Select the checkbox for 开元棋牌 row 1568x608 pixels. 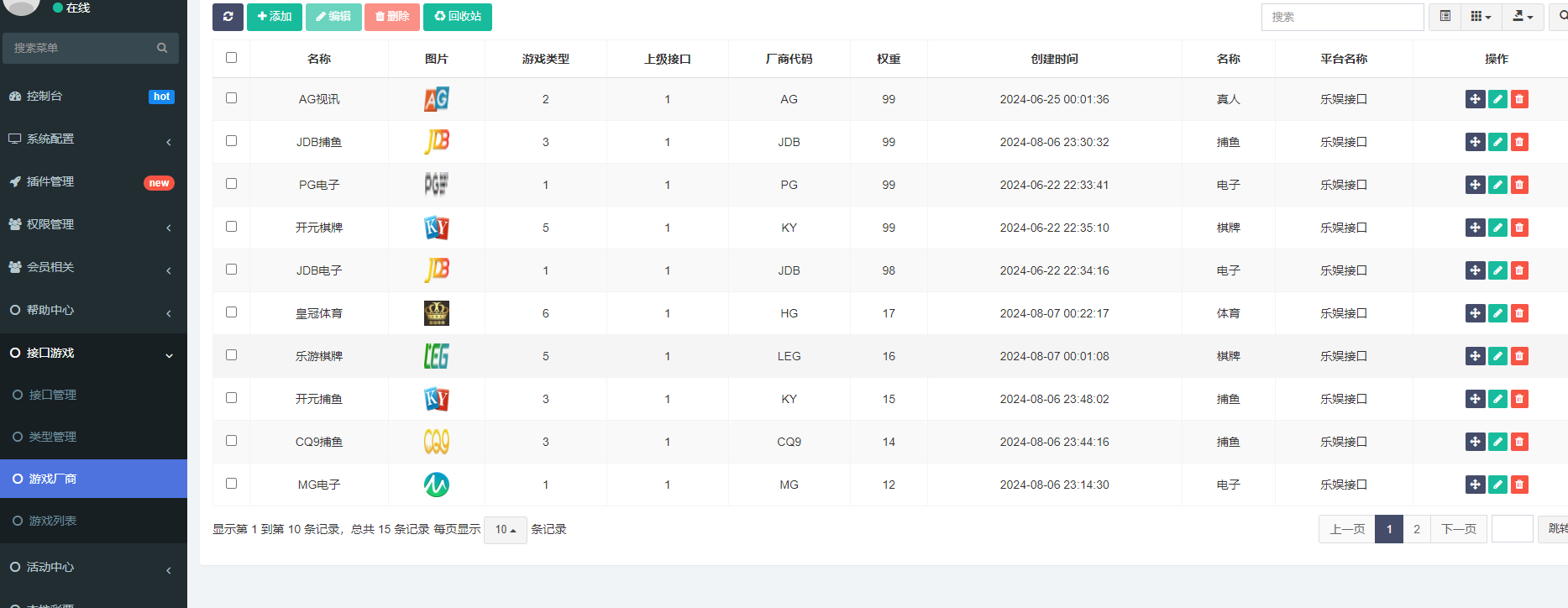(232, 227)
